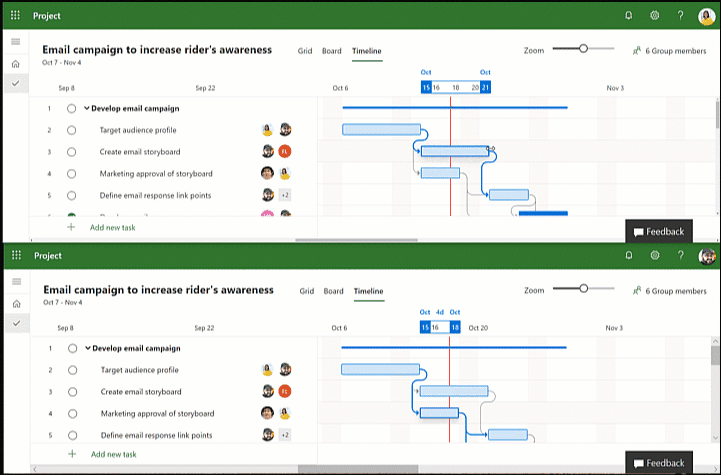The height and width of the screenshot is (475, 721).
Task: Mark Target audience profile complete in top window
Action: tap(71, 130)
